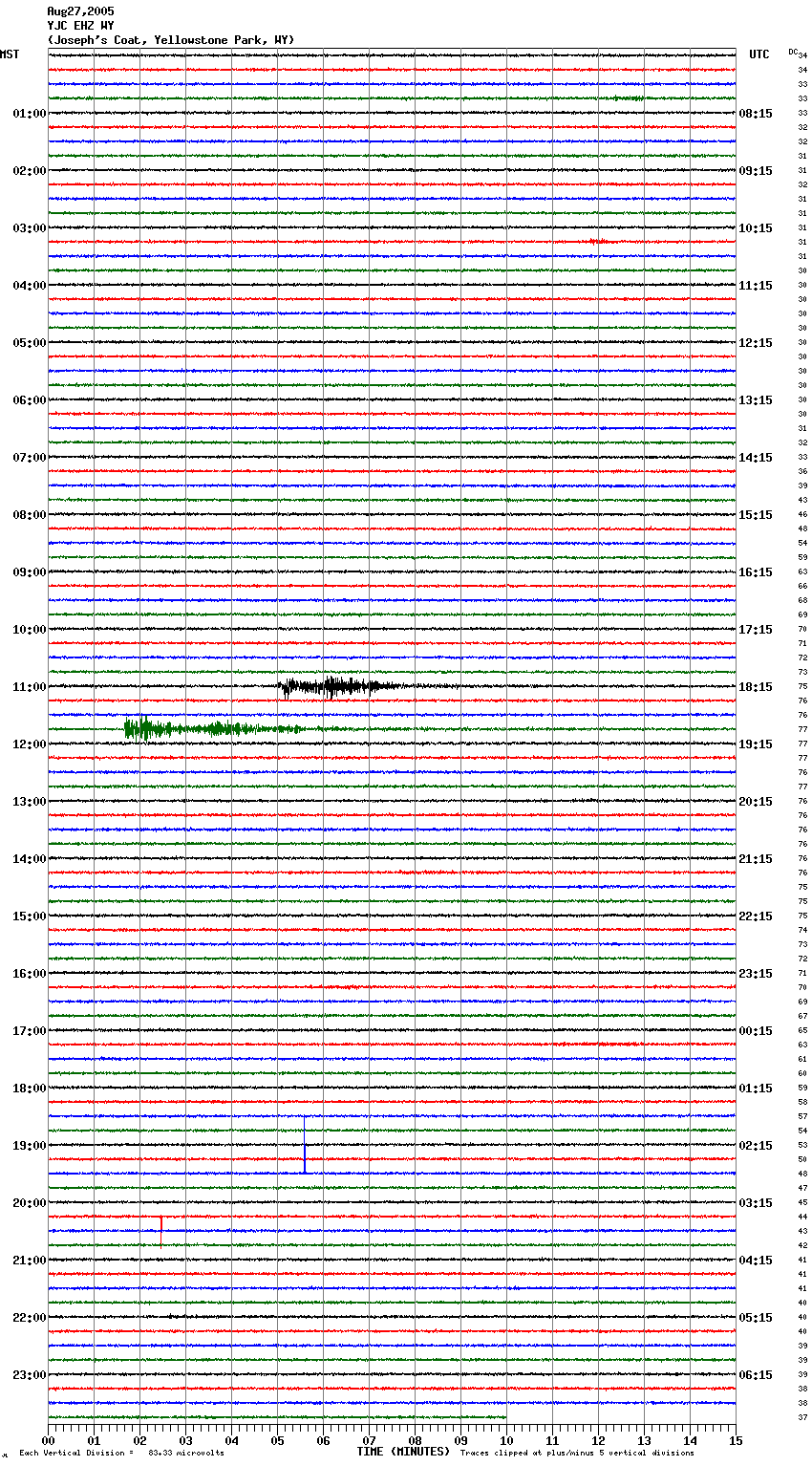
Task: Click the 18:15 UTC time label
Action: (x=756, y=687)
